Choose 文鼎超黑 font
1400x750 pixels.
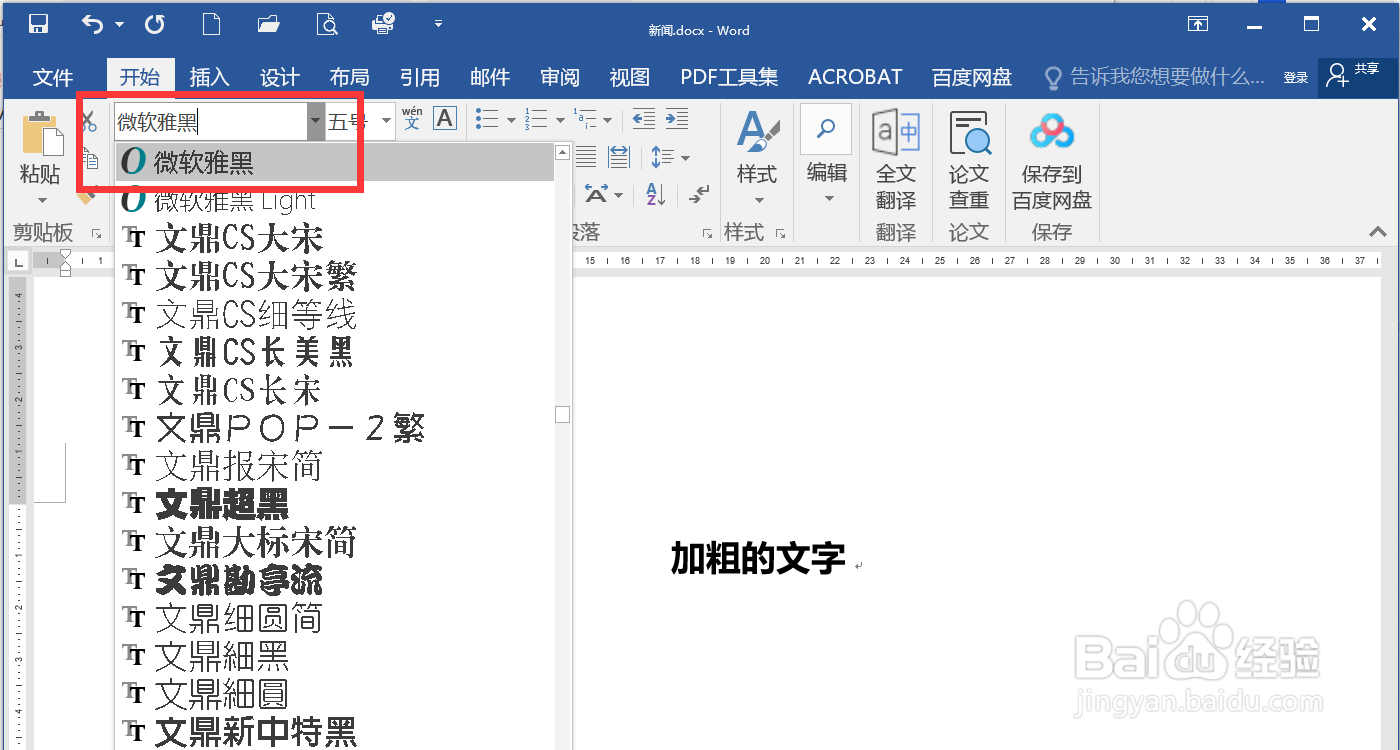click(335, 504)
